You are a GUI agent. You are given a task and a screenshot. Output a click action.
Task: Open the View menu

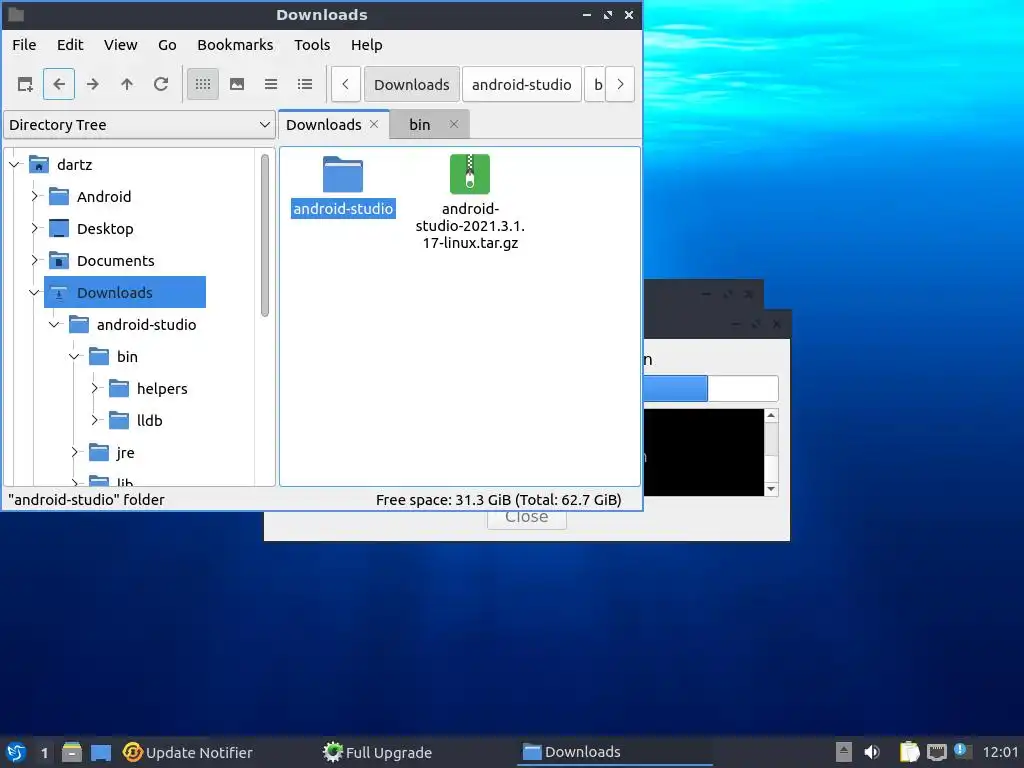(x=120, y=45)
